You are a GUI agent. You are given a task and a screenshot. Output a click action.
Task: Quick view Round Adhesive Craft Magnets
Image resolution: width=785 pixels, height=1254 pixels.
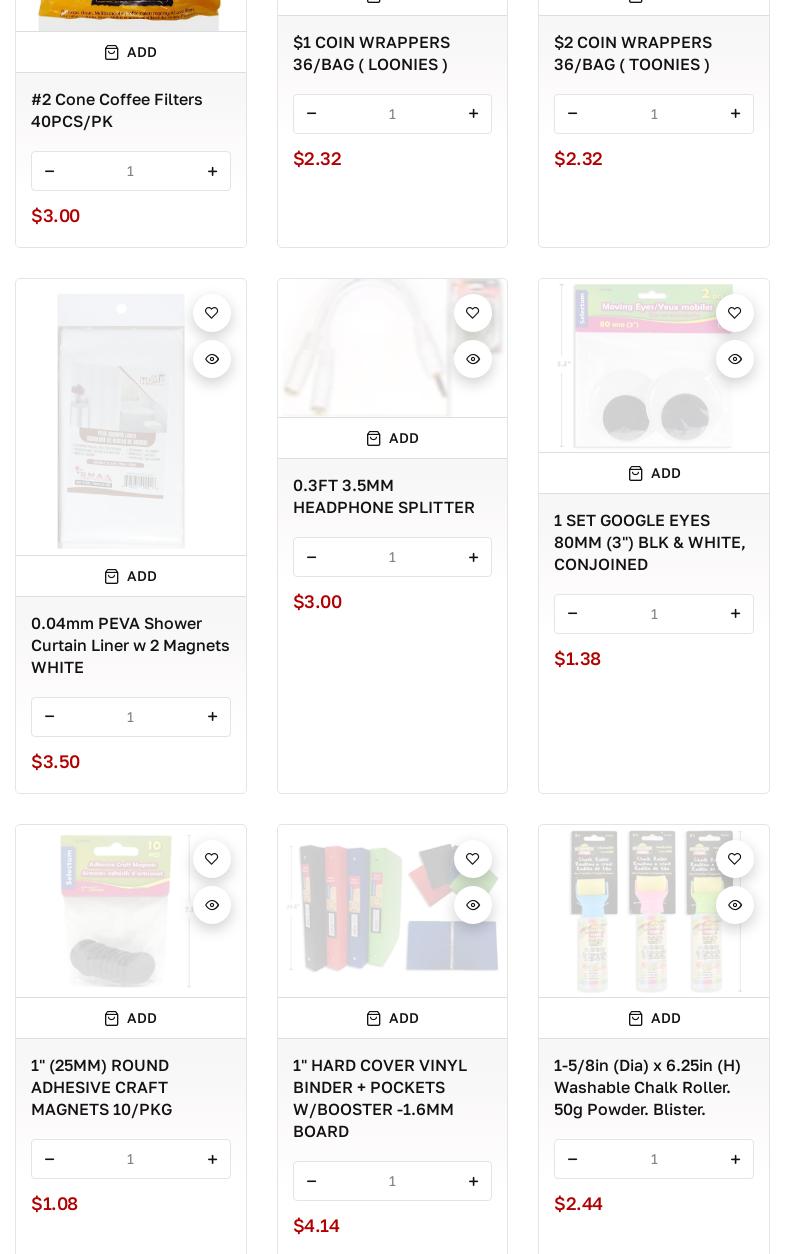click(x=212, y=905)
